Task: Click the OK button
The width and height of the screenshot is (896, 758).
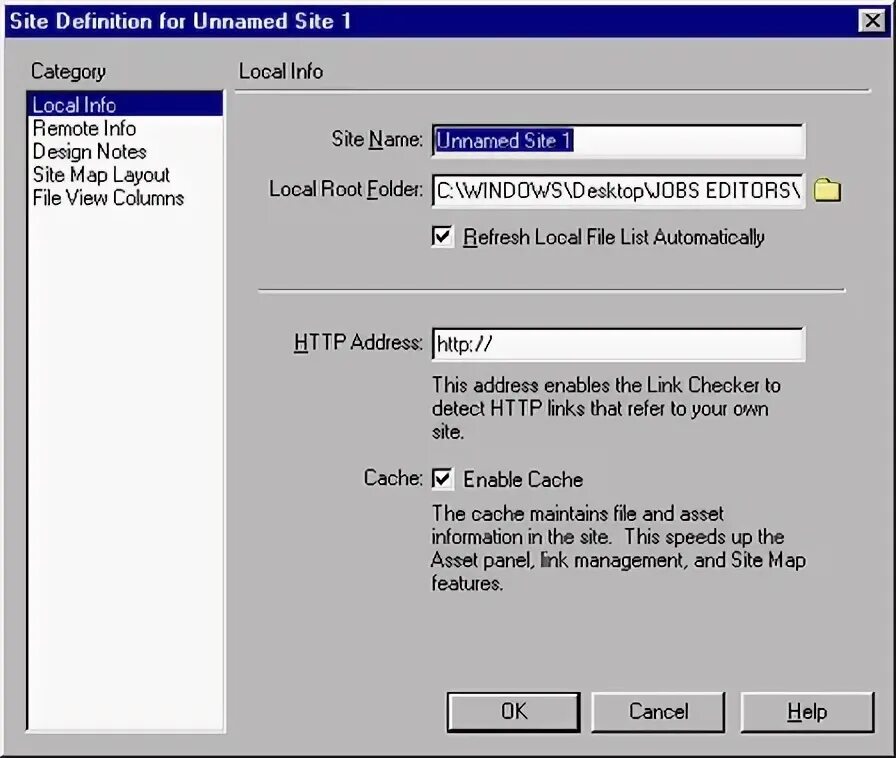Action: point(514,712)
